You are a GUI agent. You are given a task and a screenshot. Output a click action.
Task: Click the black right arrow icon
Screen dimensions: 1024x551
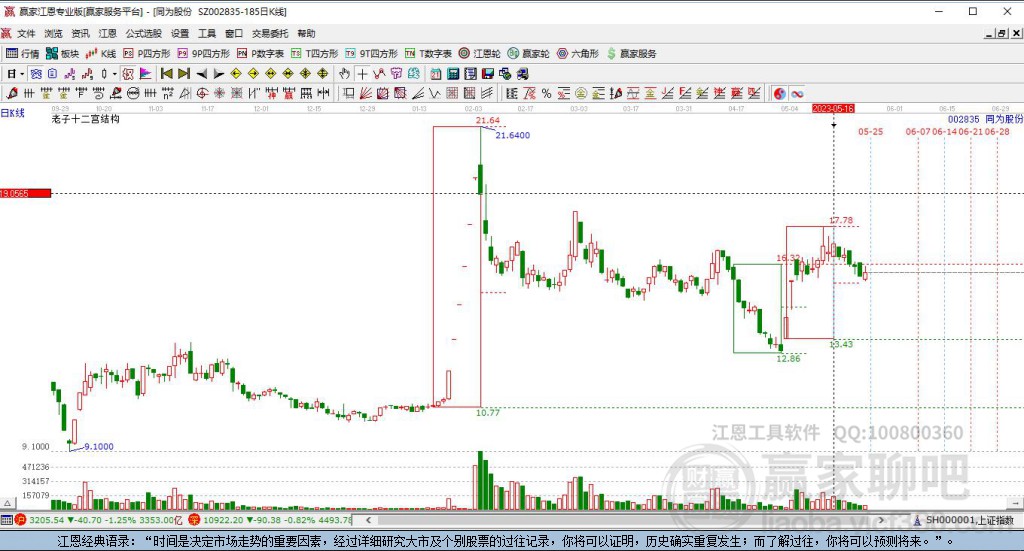pyautogui.click(x=219, y=74)
